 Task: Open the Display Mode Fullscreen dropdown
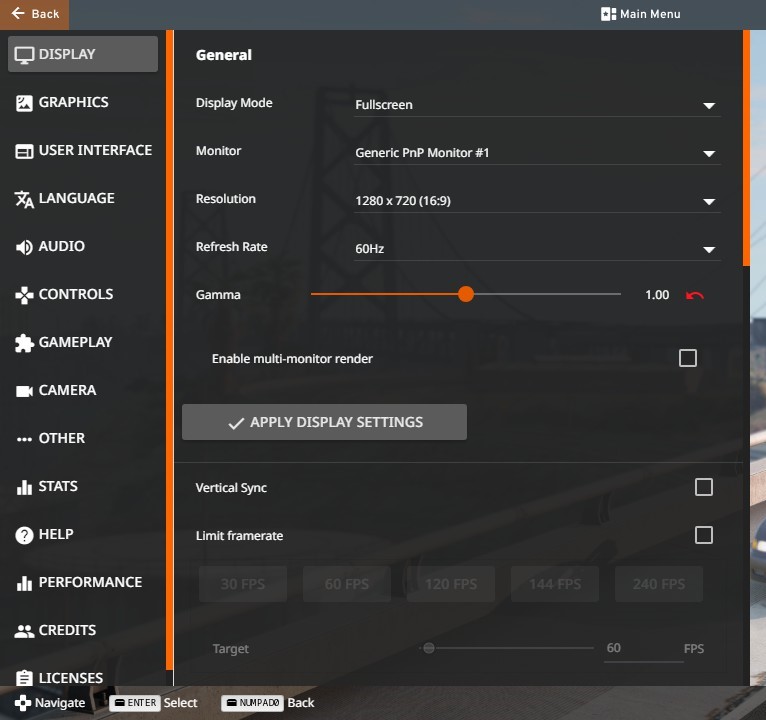point(536,105)
